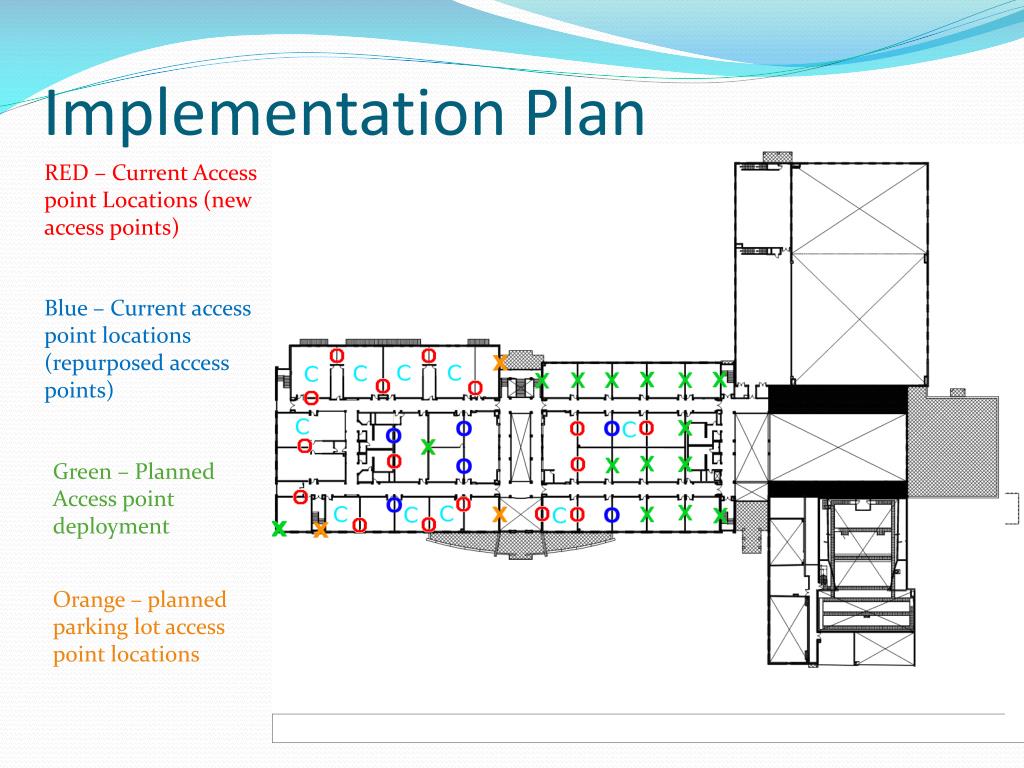Click the green X outside the building's lower-left corner
Viewport: 1024px width, 768px height.
(x=279, y=528)
